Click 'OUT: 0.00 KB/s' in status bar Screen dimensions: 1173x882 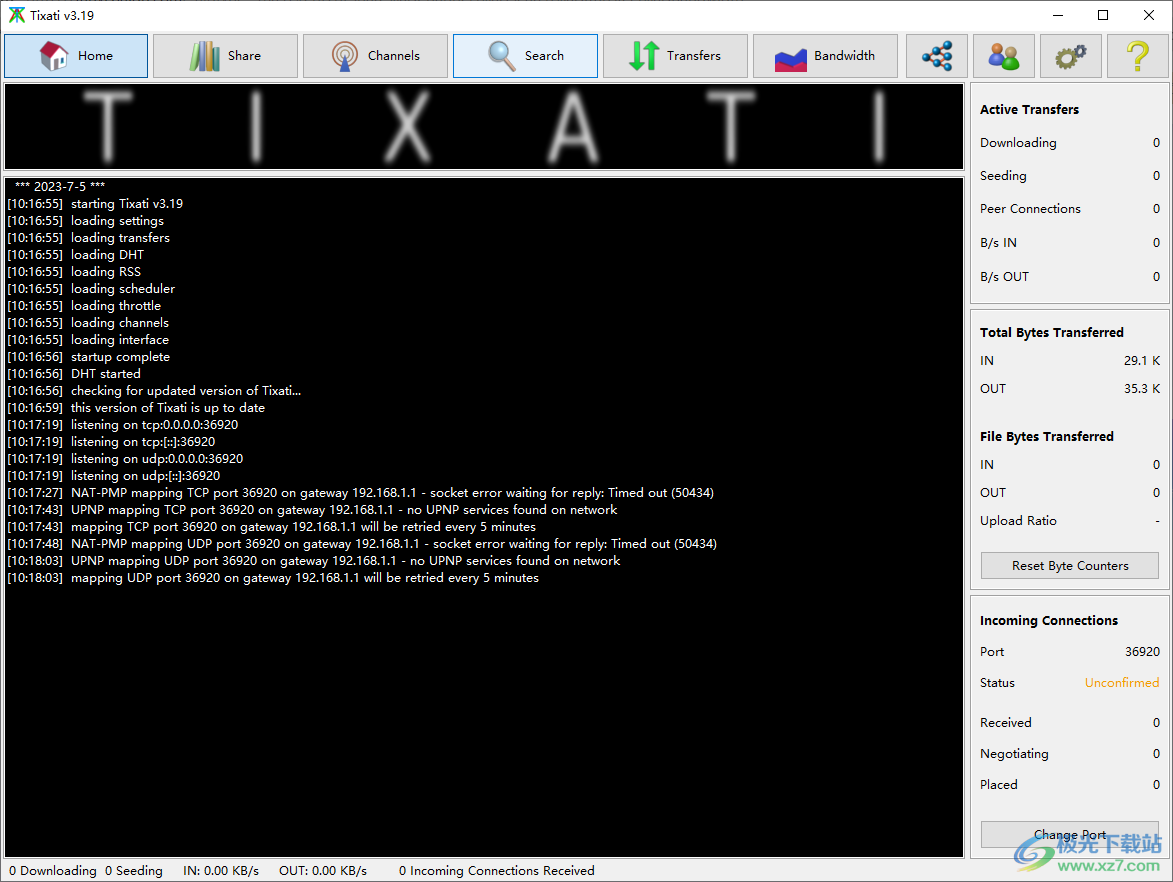[x=323, y=870]
